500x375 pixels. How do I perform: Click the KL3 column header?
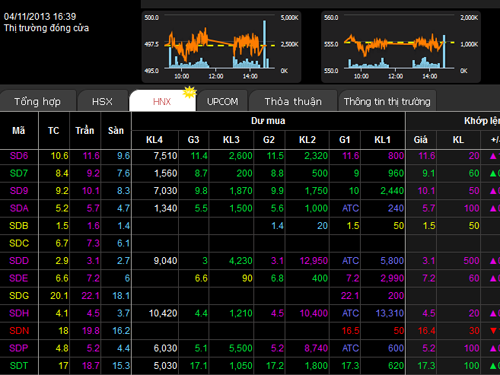231,140
